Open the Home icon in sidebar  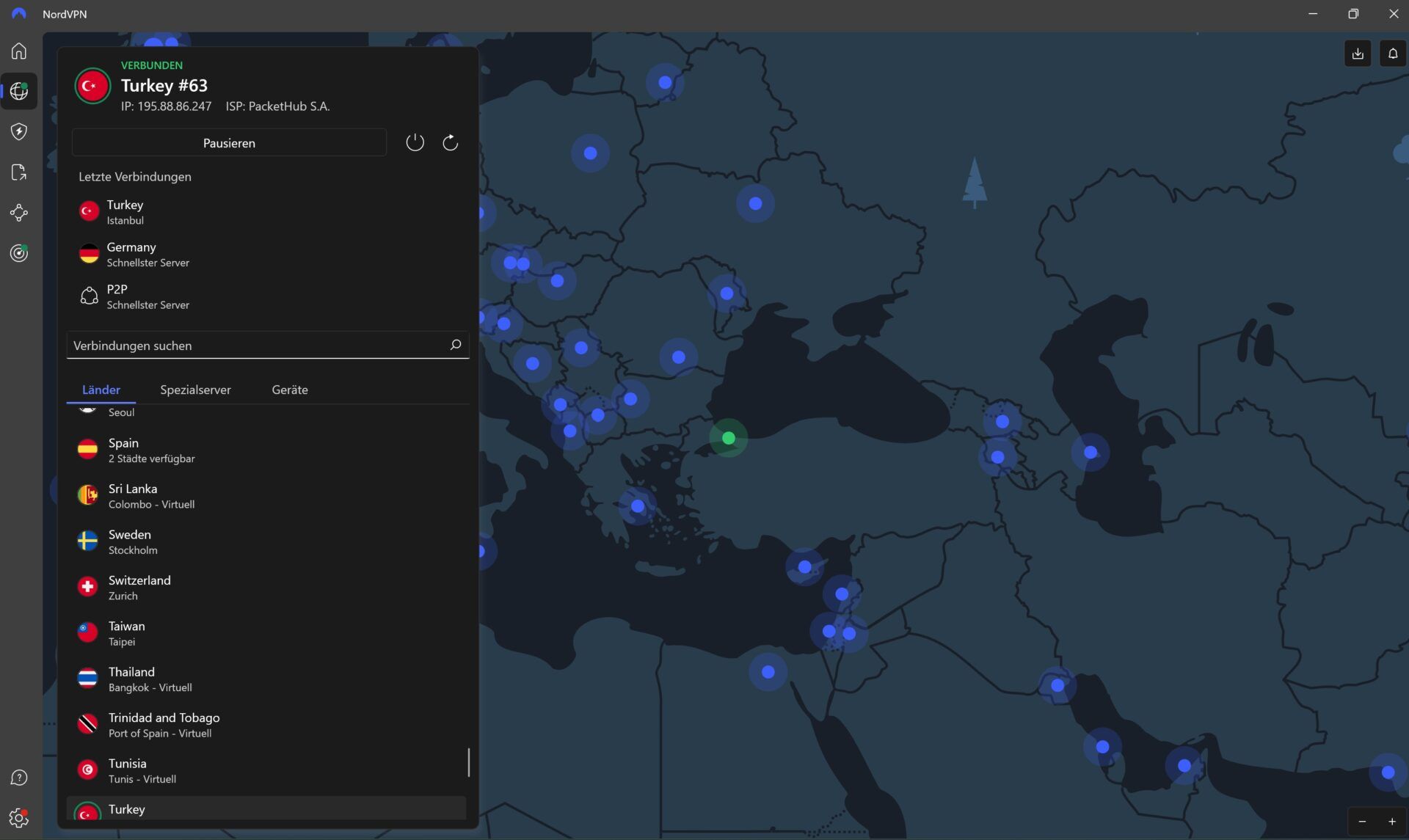pos(19,51)
